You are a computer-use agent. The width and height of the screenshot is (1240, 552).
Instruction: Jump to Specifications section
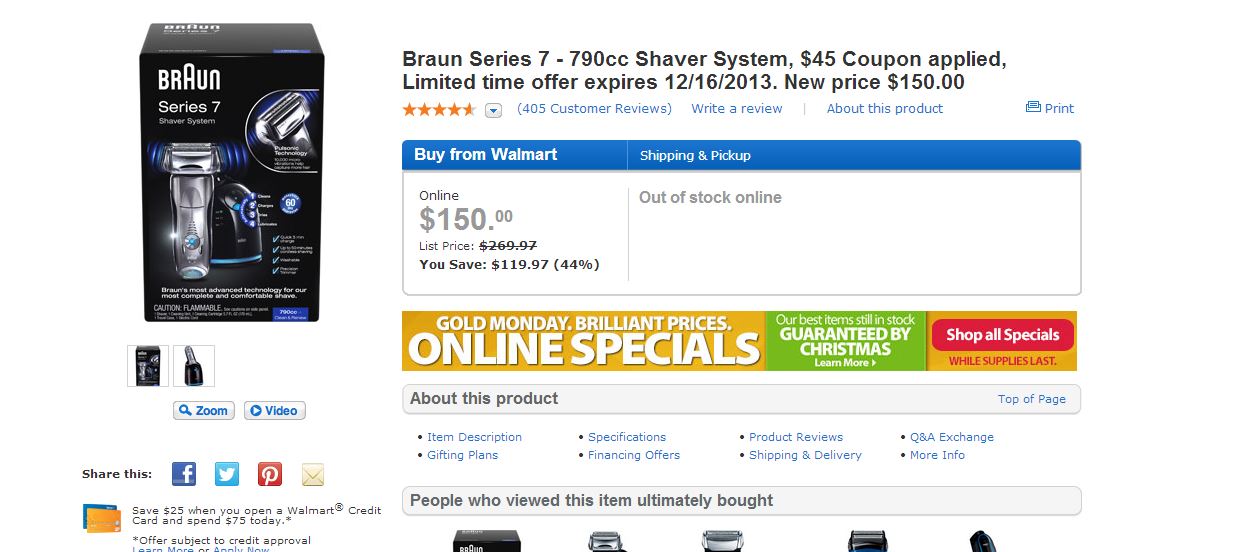click(627, 437)
